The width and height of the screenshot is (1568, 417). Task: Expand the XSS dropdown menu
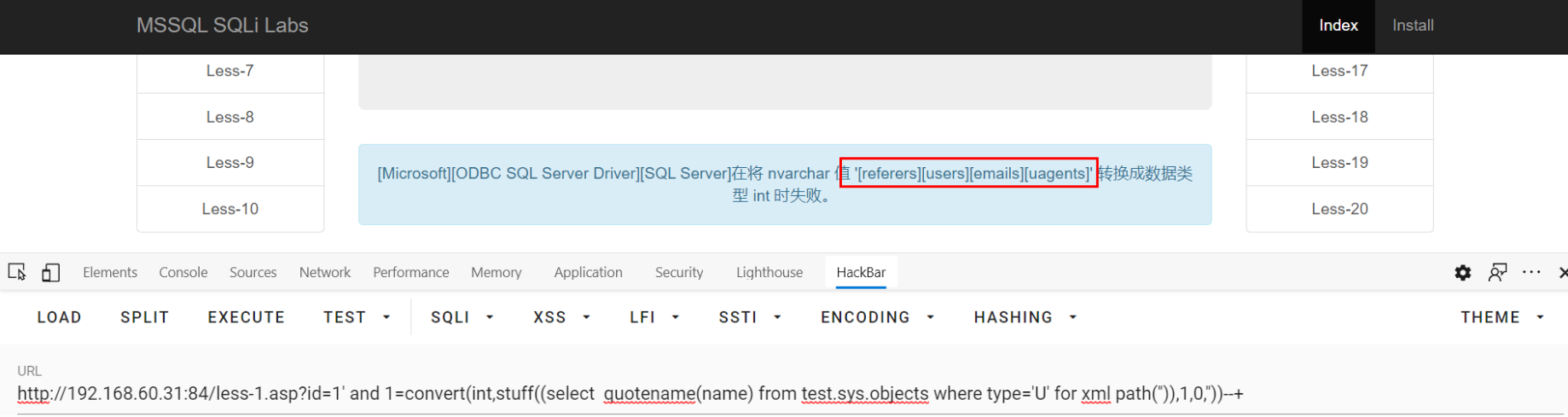[x=562, y=317]
